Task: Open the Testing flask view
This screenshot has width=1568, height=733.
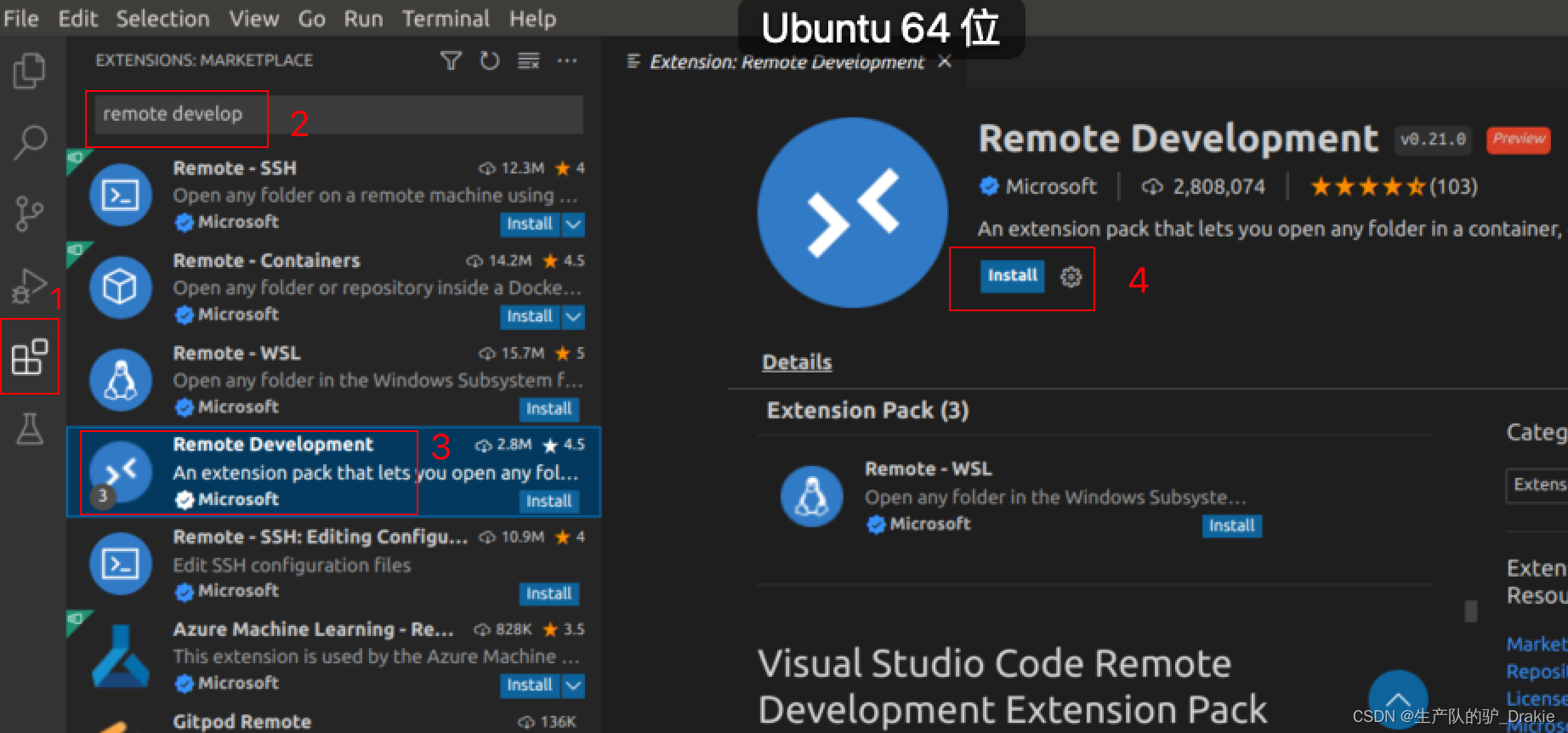Action: click(x=30, y=429)
